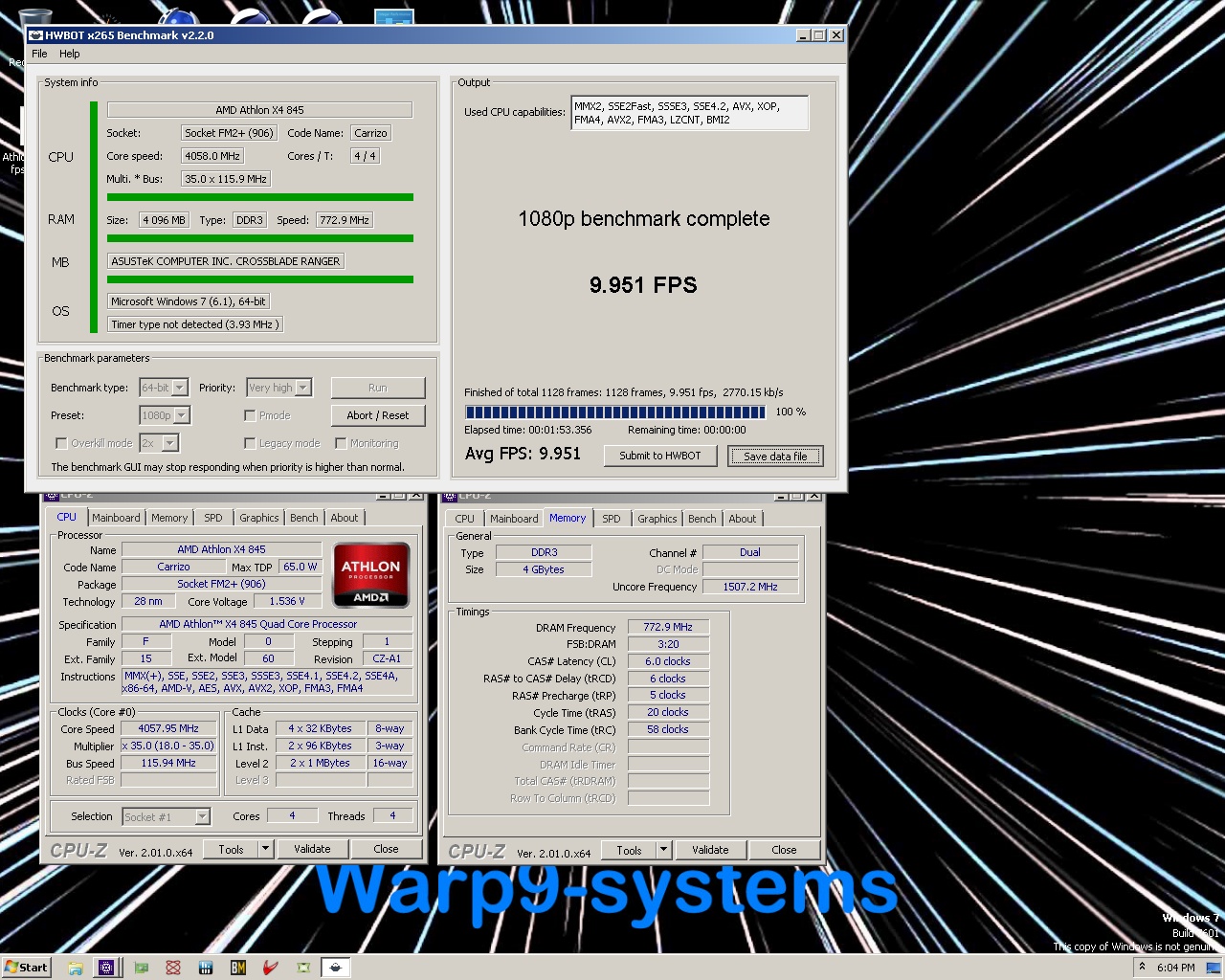The image size is (1225, 980).
Task: Open Bench tab in right CPU-Z window
Action: [x=702, y=519]
